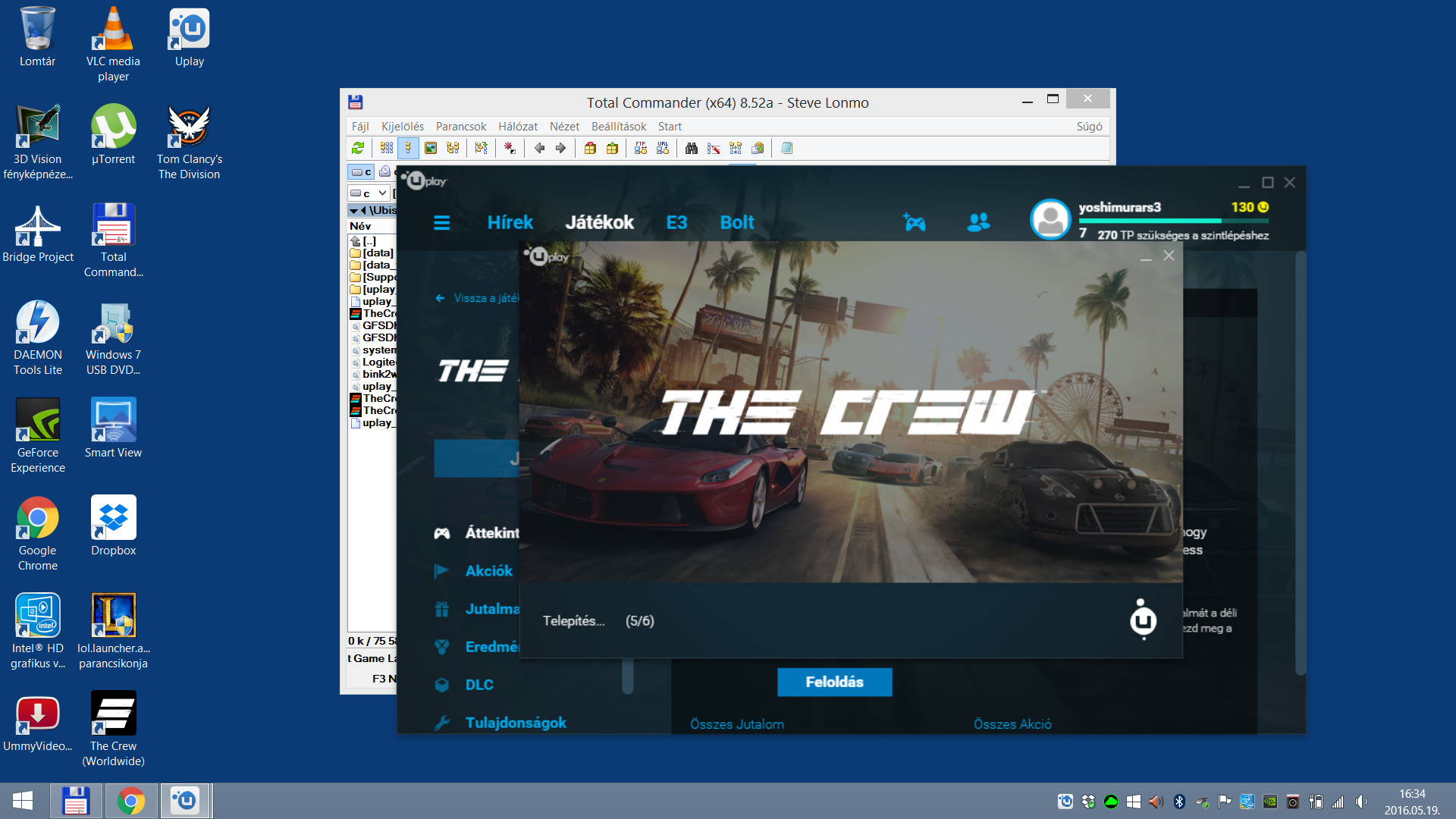Expand the directory history arrow by \Ubis path
Viewport: 1456px width, 819px height.
354,210
